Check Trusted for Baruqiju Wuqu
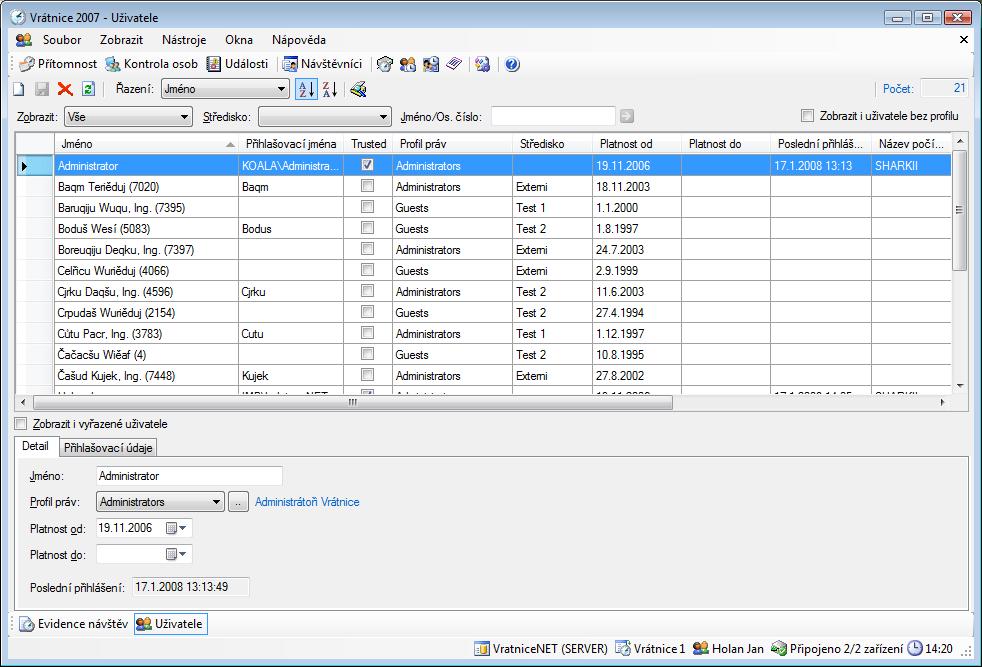The height and width of the screenshot is (667, 982). (368, 207)
